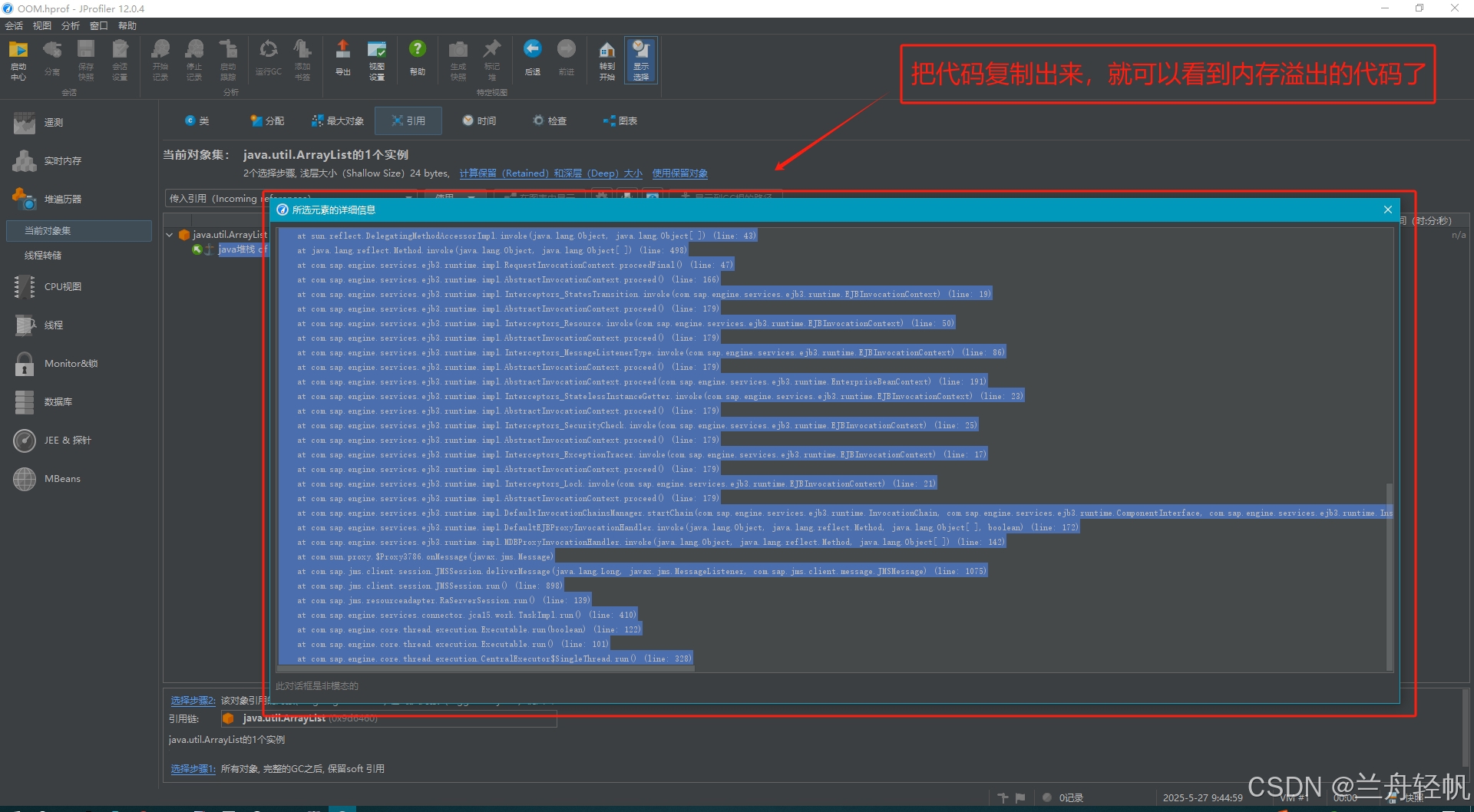
Task: Select 当前对象集 in sidebar
Action: click(x=79, y=231)
